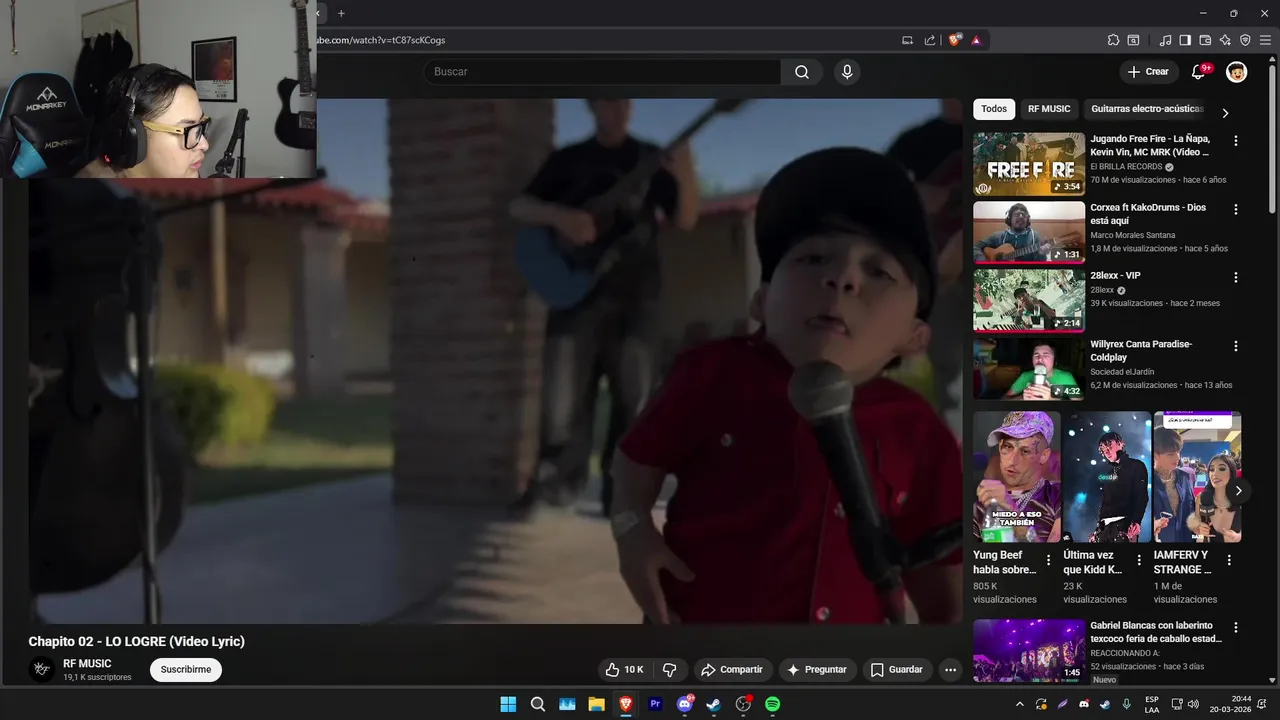Open the Brave playlist music note icon
The width and height of the screenshot is (1280, 720).
pos(1165,40)
